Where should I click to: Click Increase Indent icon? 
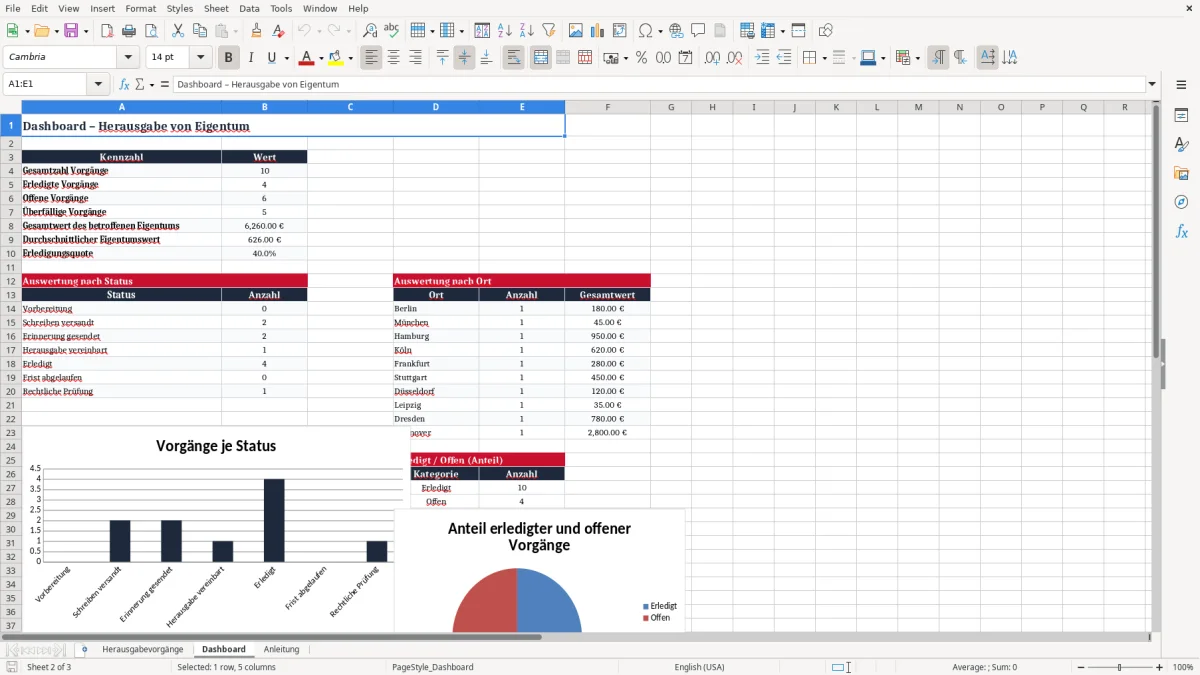coord(762,58)
